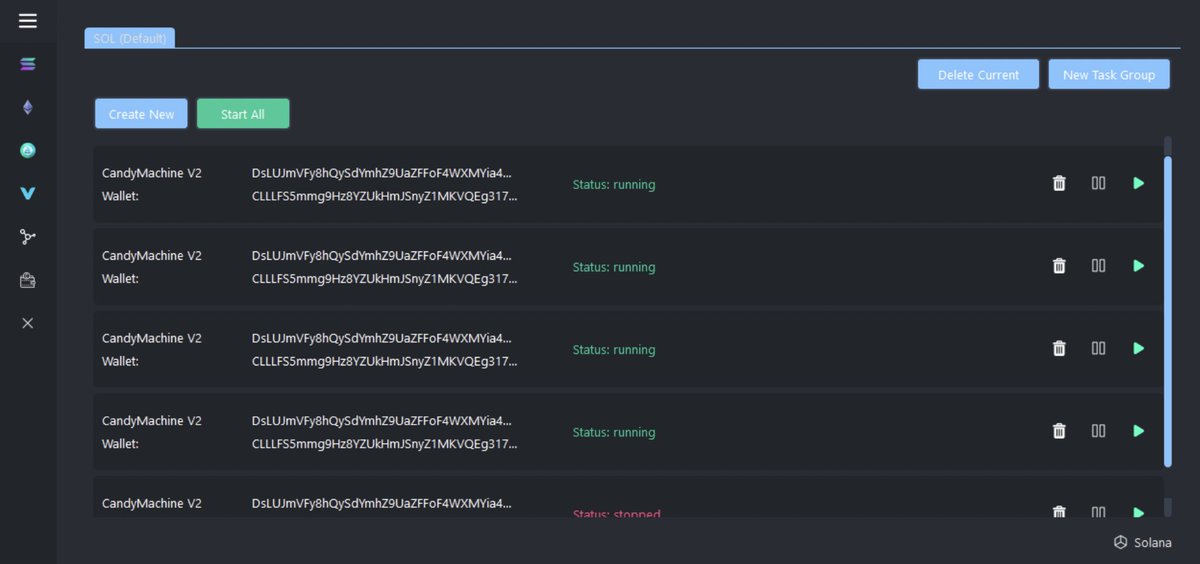Pause the second running task
1200x564 pixels.
[1098, 266]
